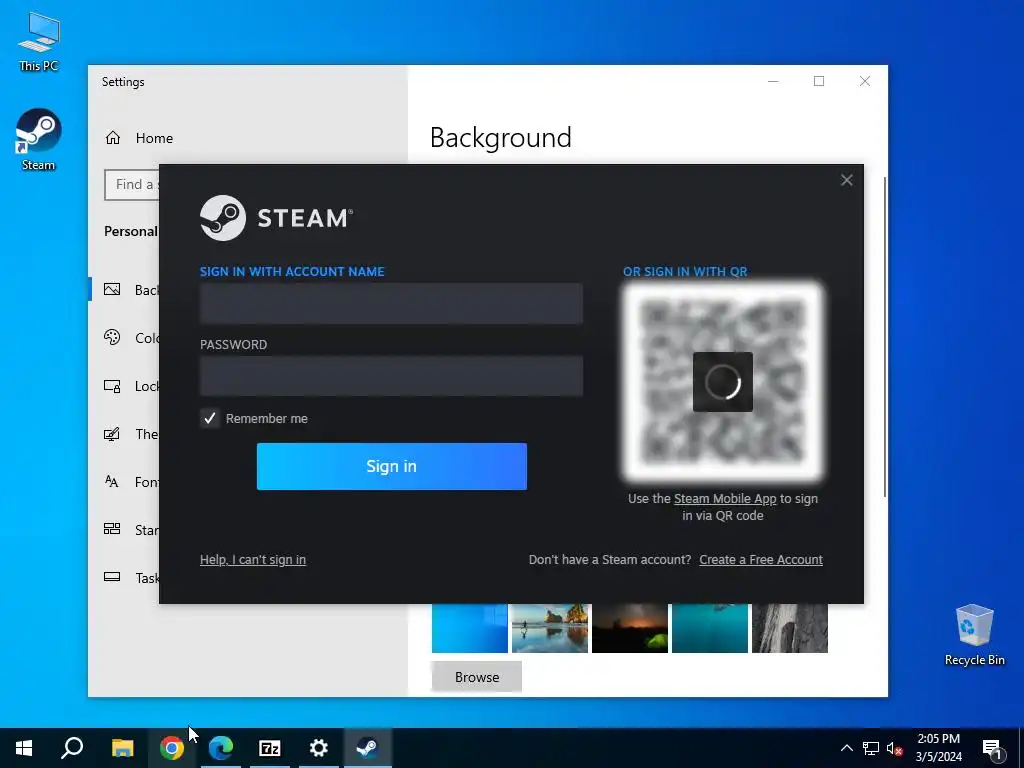Open File Explorer from the taskbar
Image resolution: width=1024 pixels, height=768 pixels.
[122, 748]
